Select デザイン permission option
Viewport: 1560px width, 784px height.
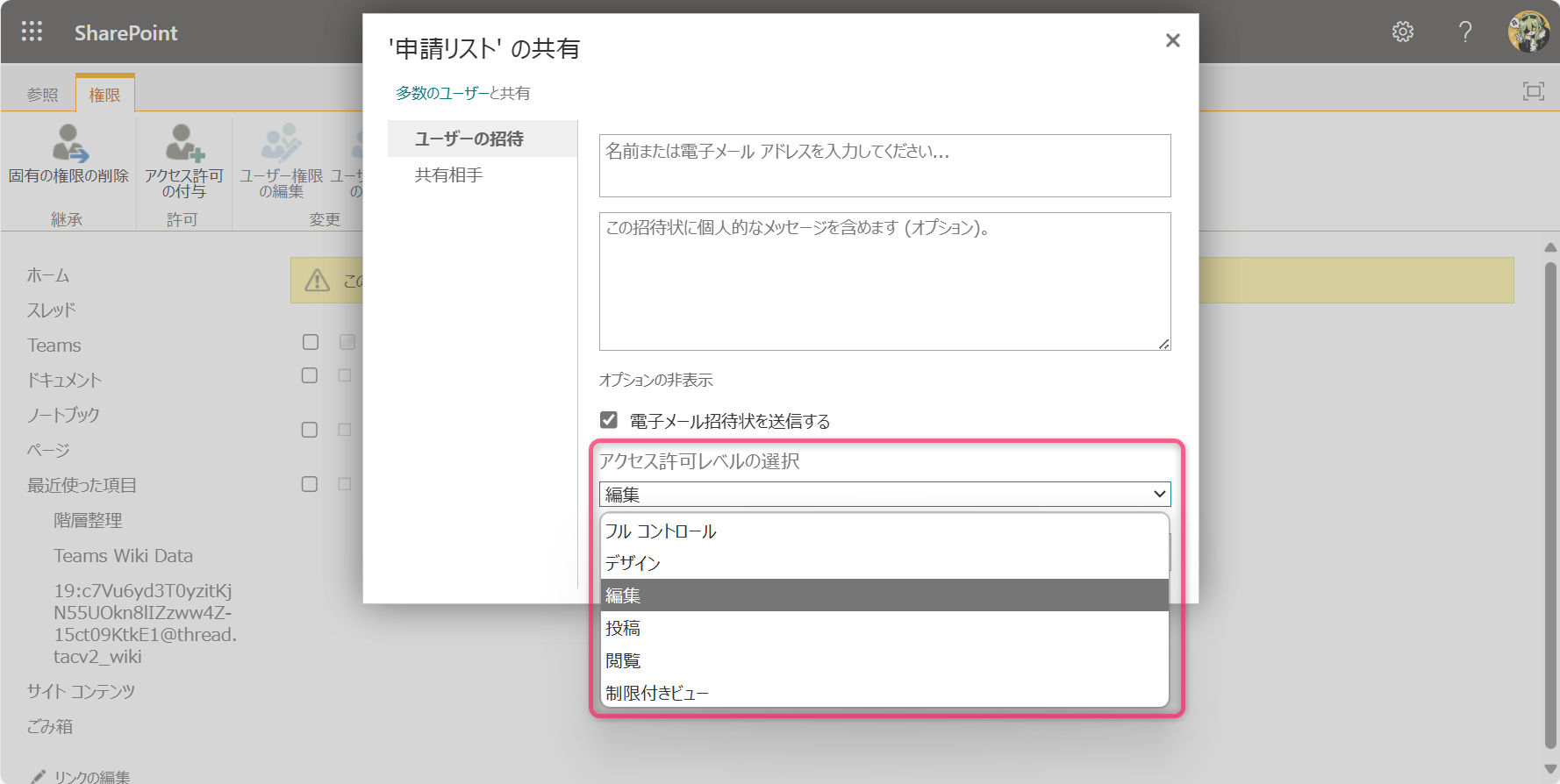[x=884, y=563]
